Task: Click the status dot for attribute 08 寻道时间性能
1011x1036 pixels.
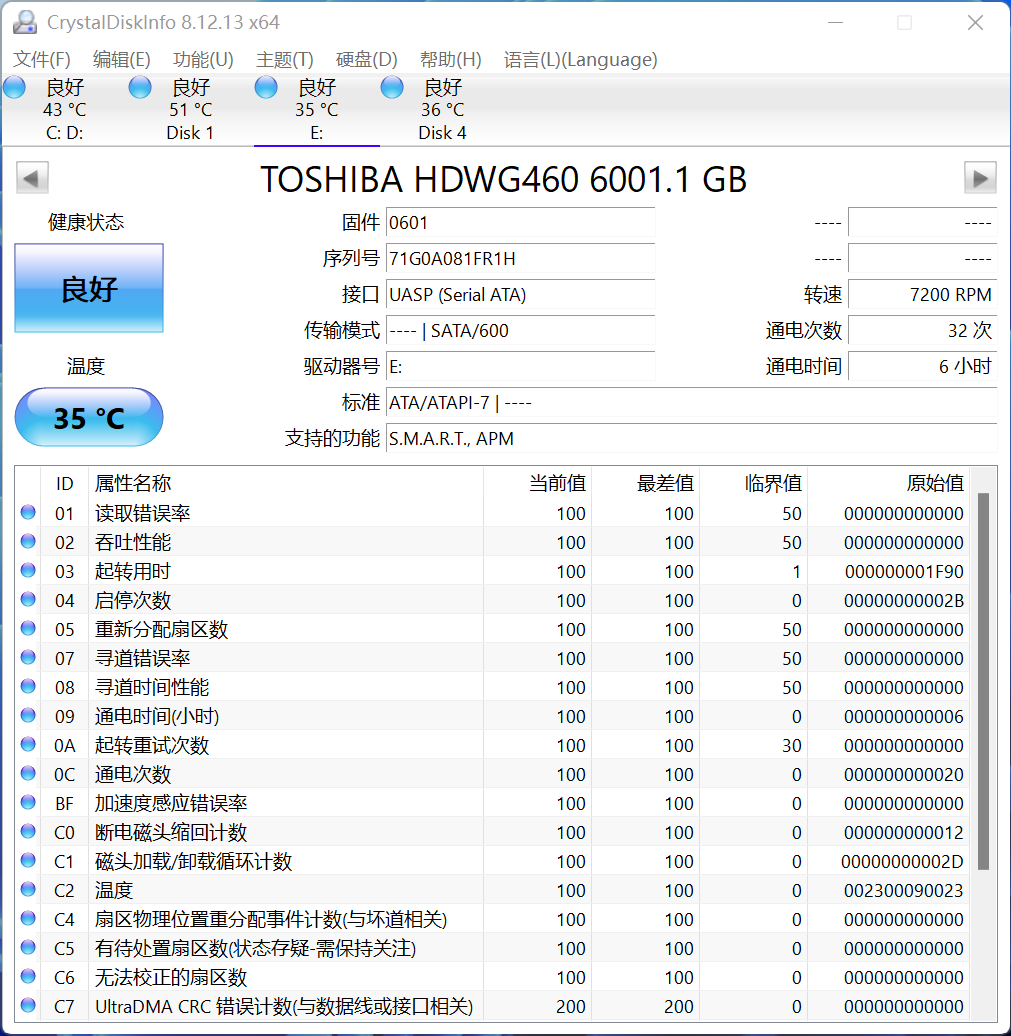Action: 28,686
